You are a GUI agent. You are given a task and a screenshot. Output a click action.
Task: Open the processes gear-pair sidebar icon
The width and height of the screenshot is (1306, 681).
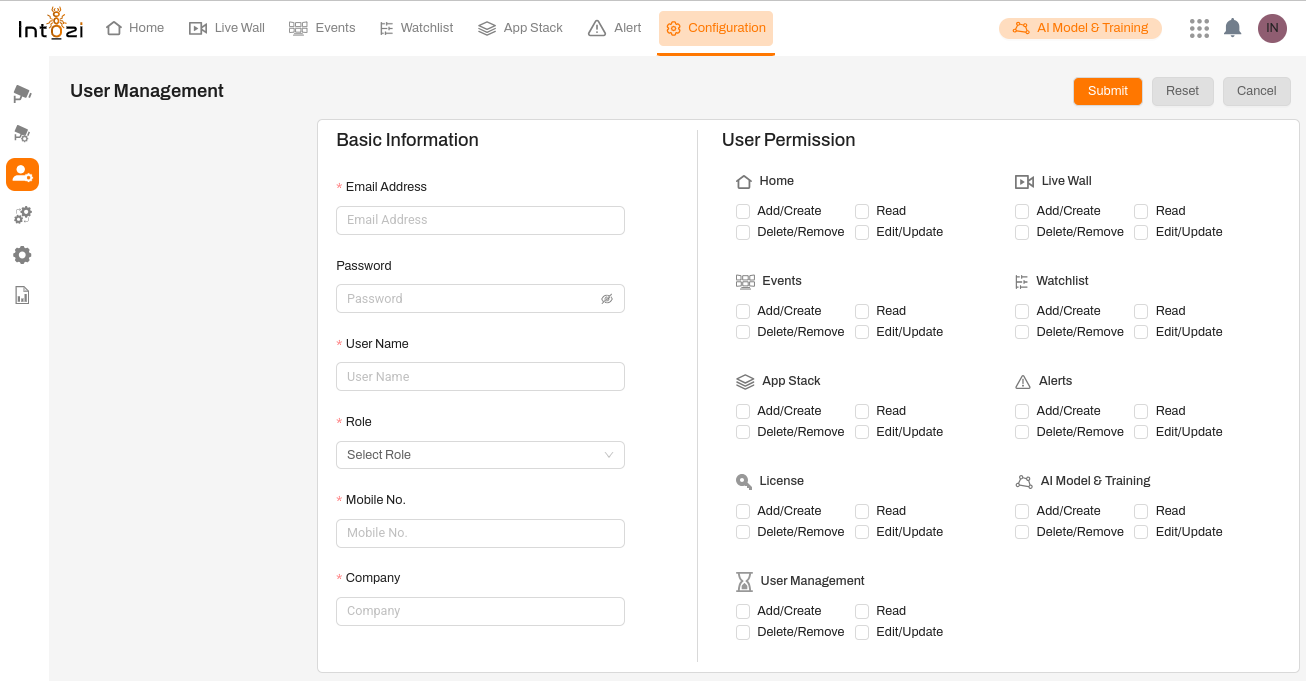(x=22, y=214)
